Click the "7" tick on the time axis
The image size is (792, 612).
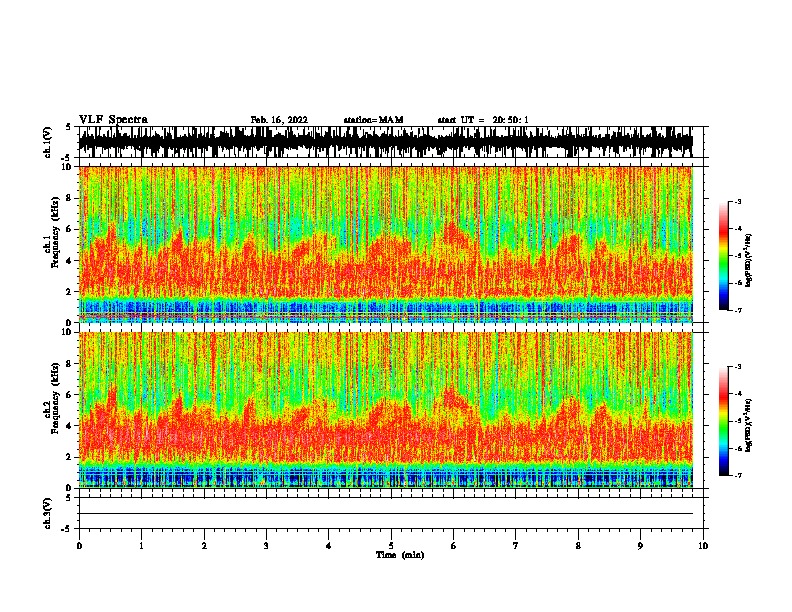coord(516,546)
